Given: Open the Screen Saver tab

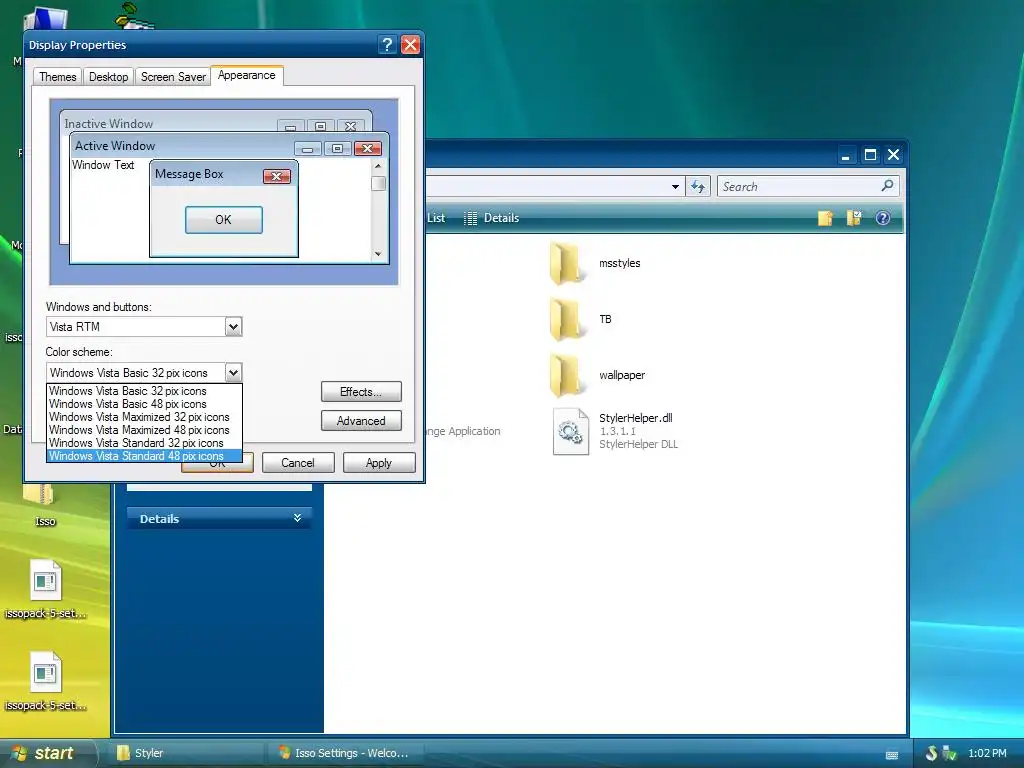Looking at the screenshot, I should [x=173, y=76].
